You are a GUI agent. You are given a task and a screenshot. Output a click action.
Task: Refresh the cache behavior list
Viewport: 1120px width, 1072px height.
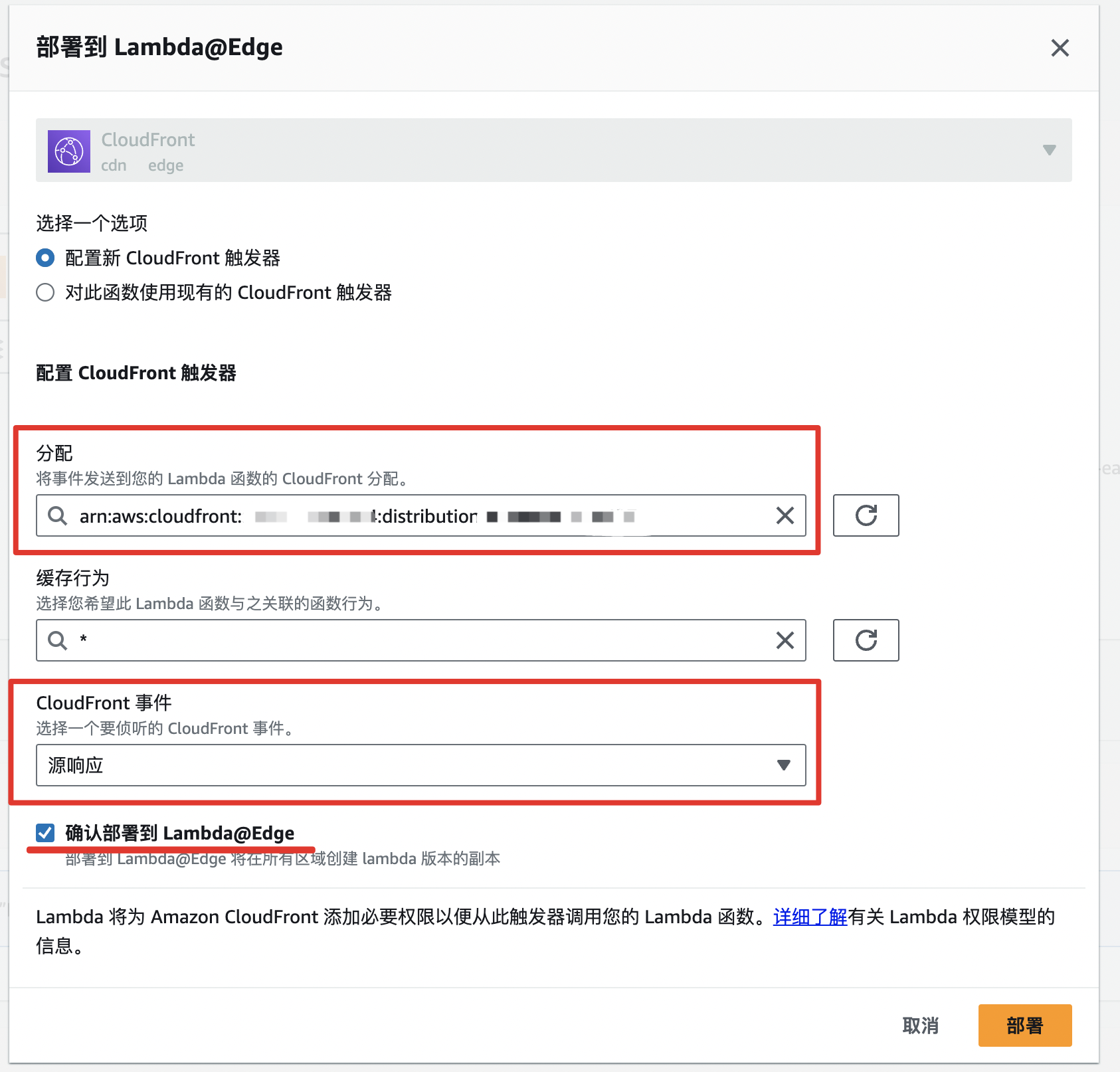click(x=866, y=640)
